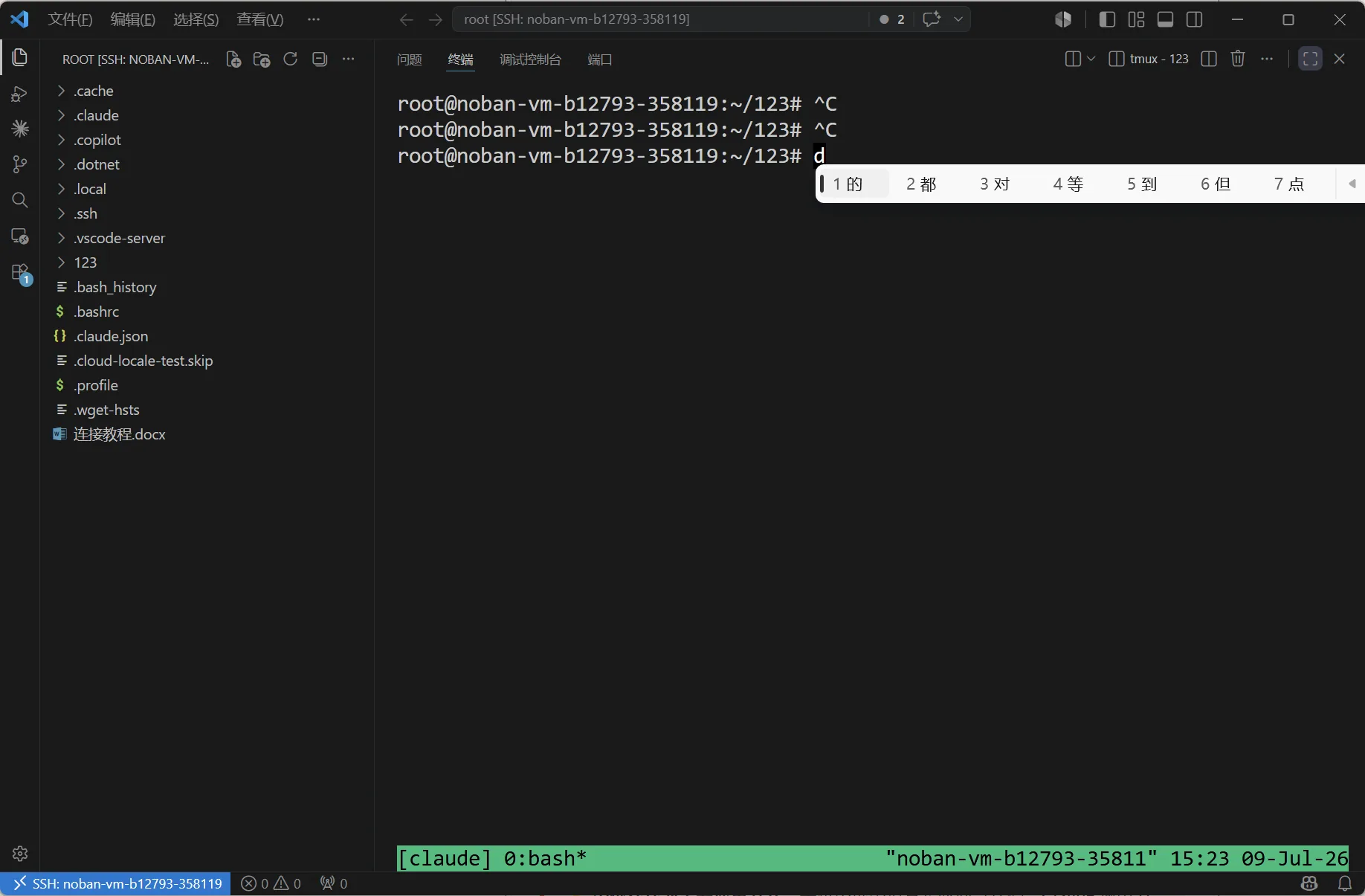
Task: Click the SSH remote status button
Action: tap(115, 883)
